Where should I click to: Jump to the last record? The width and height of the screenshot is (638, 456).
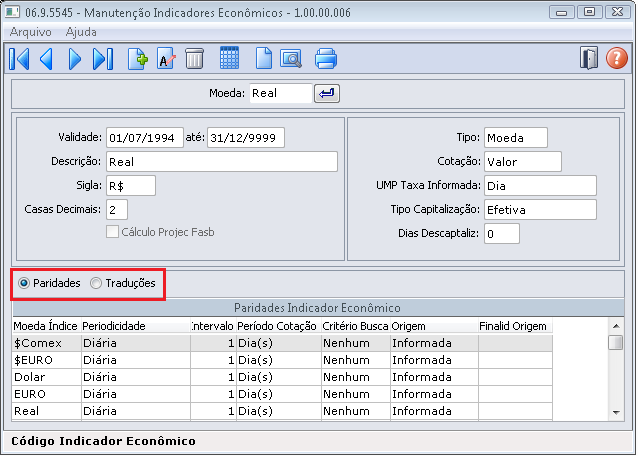pos(103,59)
